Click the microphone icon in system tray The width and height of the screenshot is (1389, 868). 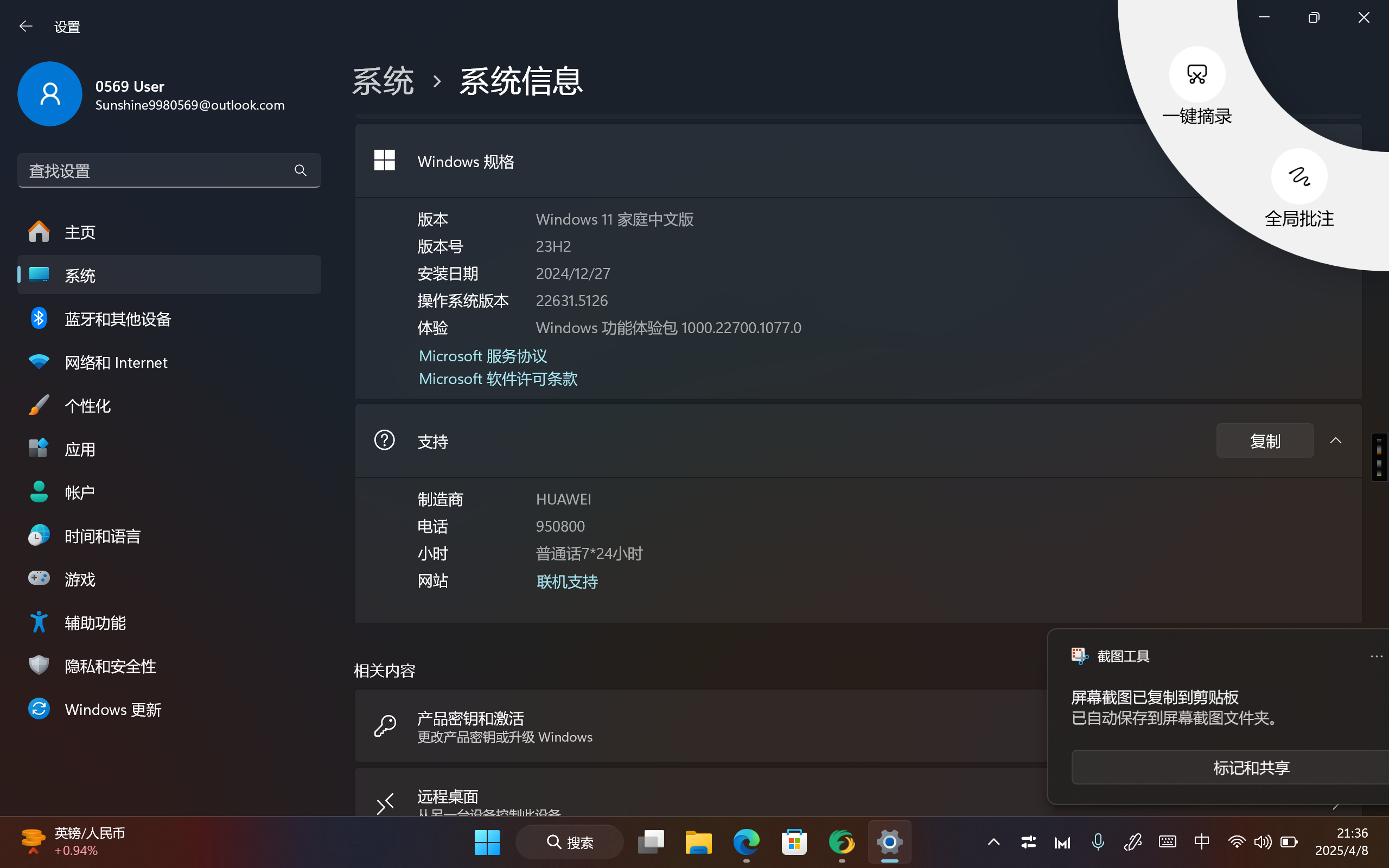pos(1098,842)
